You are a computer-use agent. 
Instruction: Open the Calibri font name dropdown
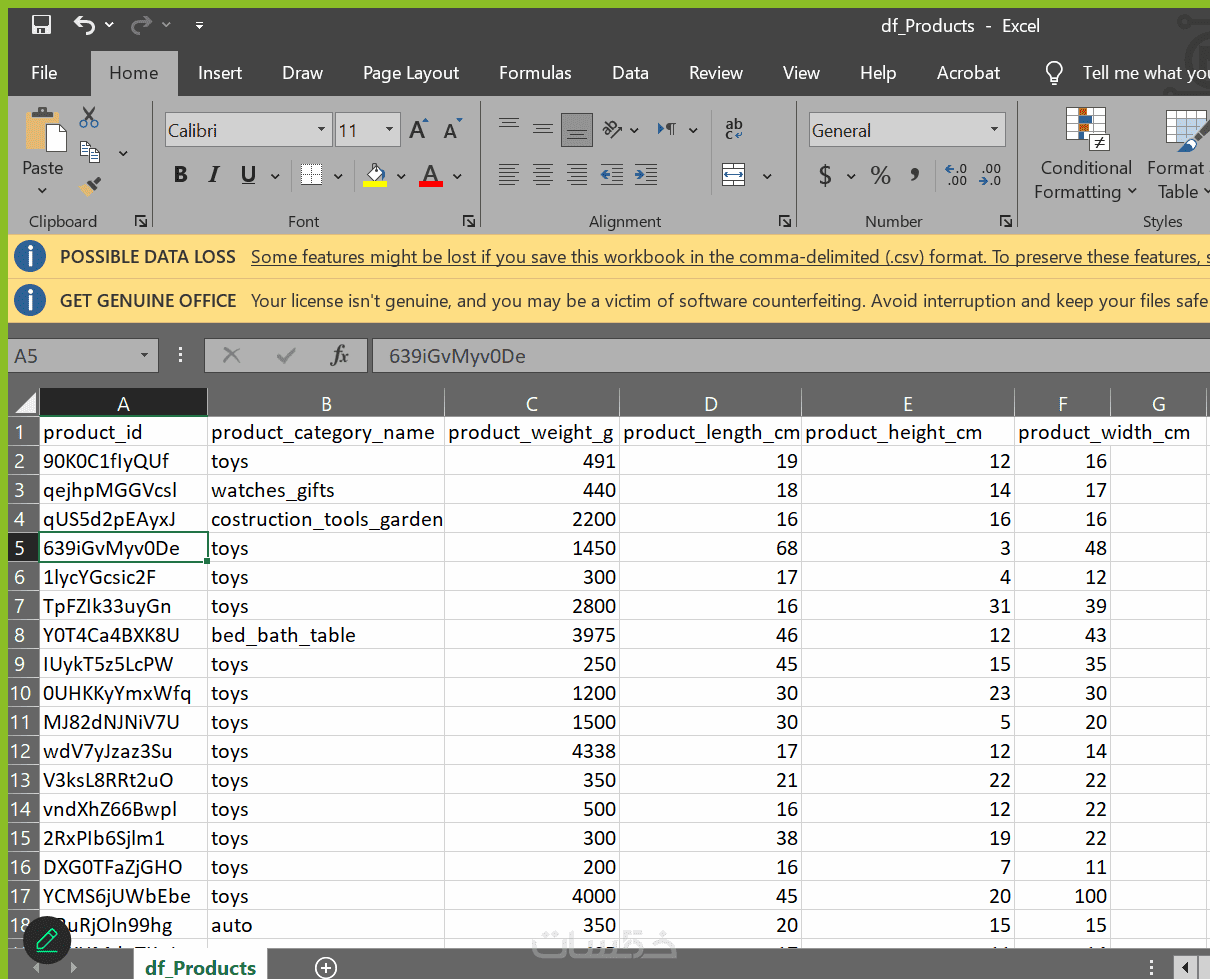[x=321, y=130]
